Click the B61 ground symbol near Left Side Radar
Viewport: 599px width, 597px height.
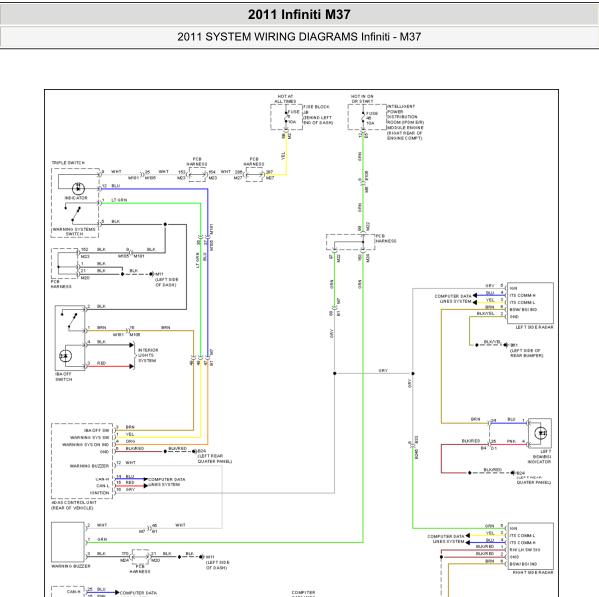[506, 345]
